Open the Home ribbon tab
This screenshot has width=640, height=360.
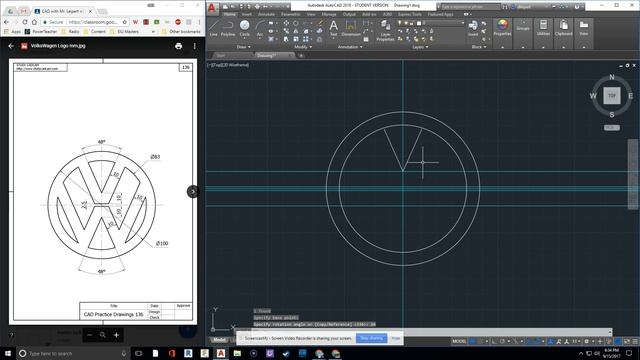[230, 14]
